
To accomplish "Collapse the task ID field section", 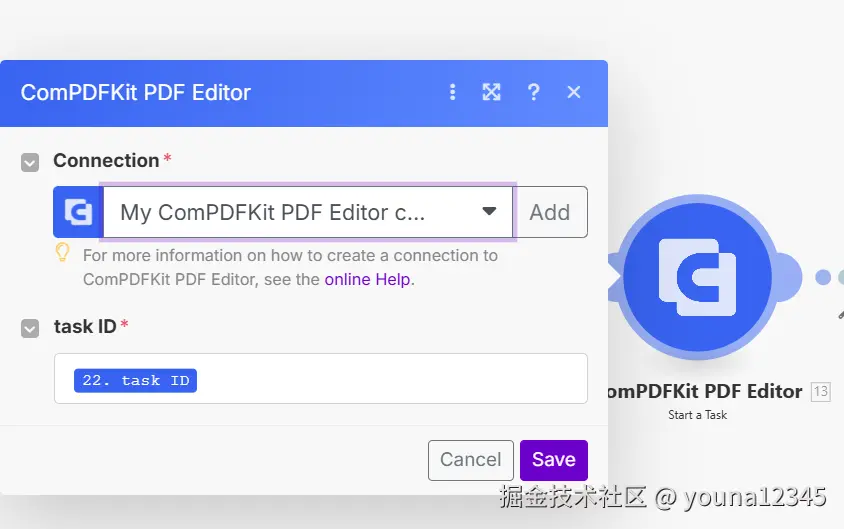I will (x=30, y=328).
